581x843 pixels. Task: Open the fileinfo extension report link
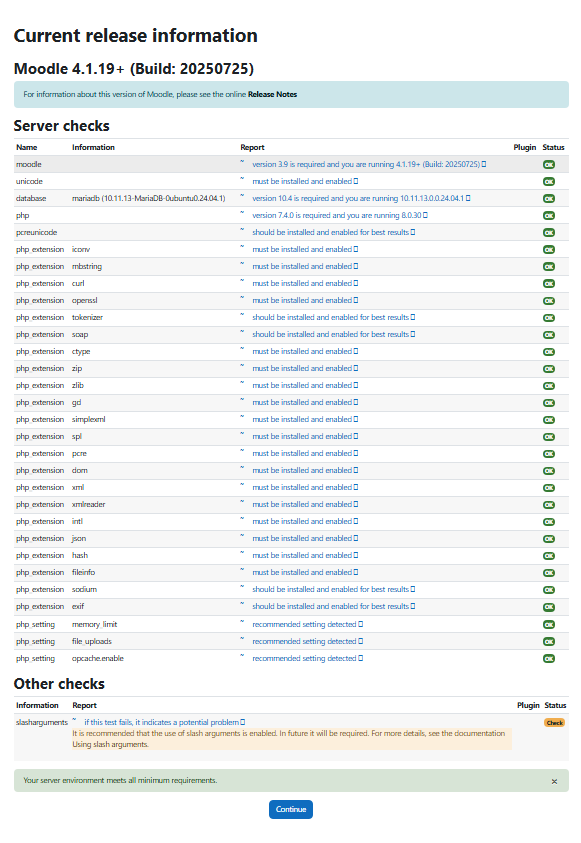point(305,573)
